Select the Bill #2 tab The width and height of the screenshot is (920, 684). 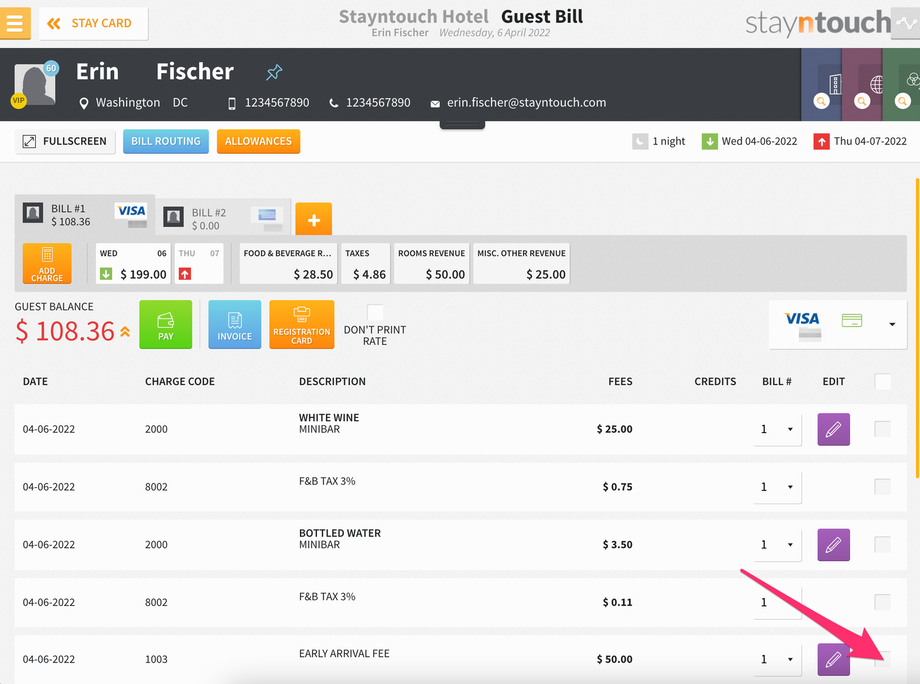pyautogui.click(x=224, y=218)
